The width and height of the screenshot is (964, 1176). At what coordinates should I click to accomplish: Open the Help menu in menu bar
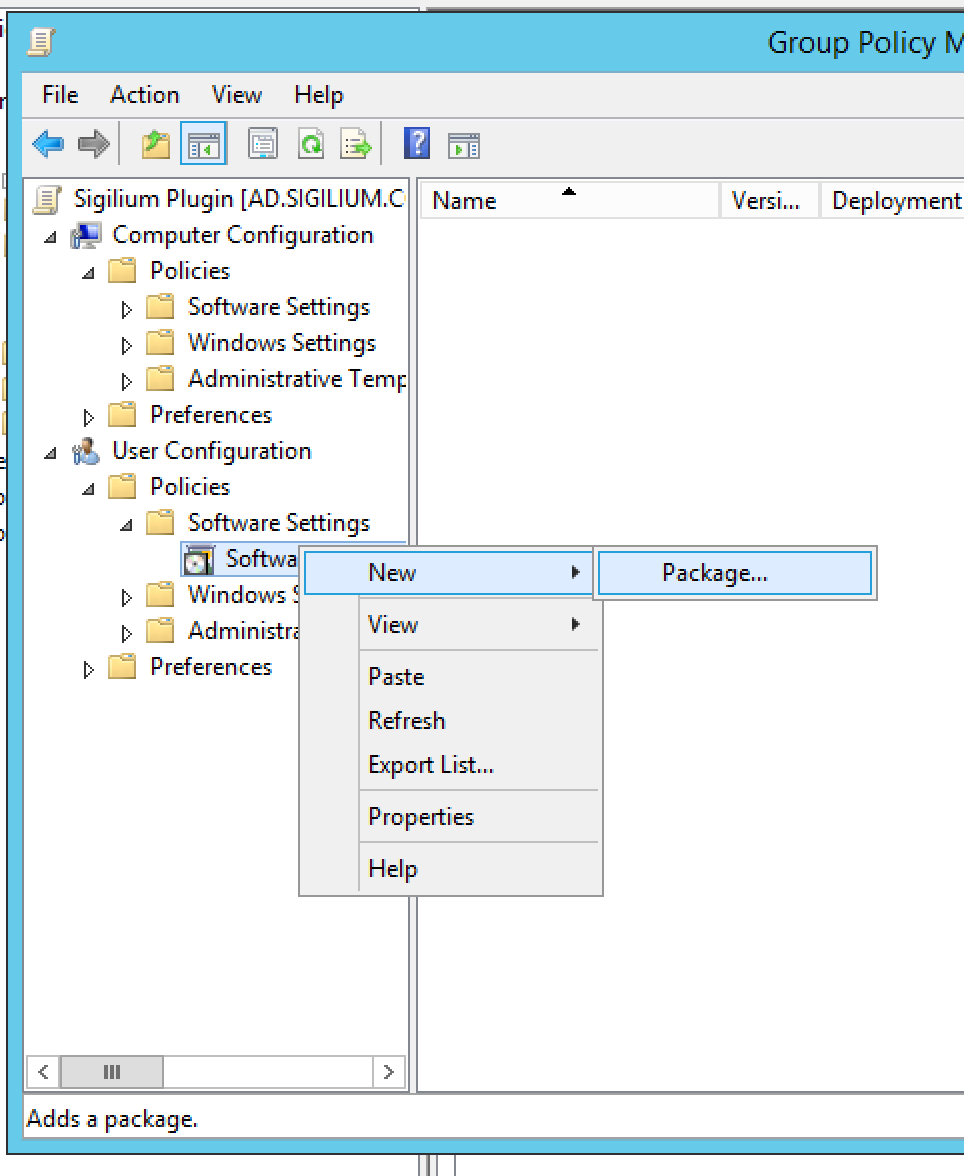coord(319,94)
